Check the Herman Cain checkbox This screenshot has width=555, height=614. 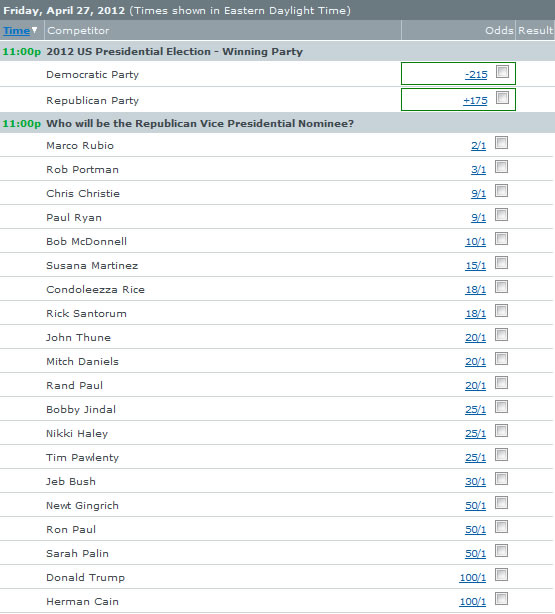[x=501, y=598]
